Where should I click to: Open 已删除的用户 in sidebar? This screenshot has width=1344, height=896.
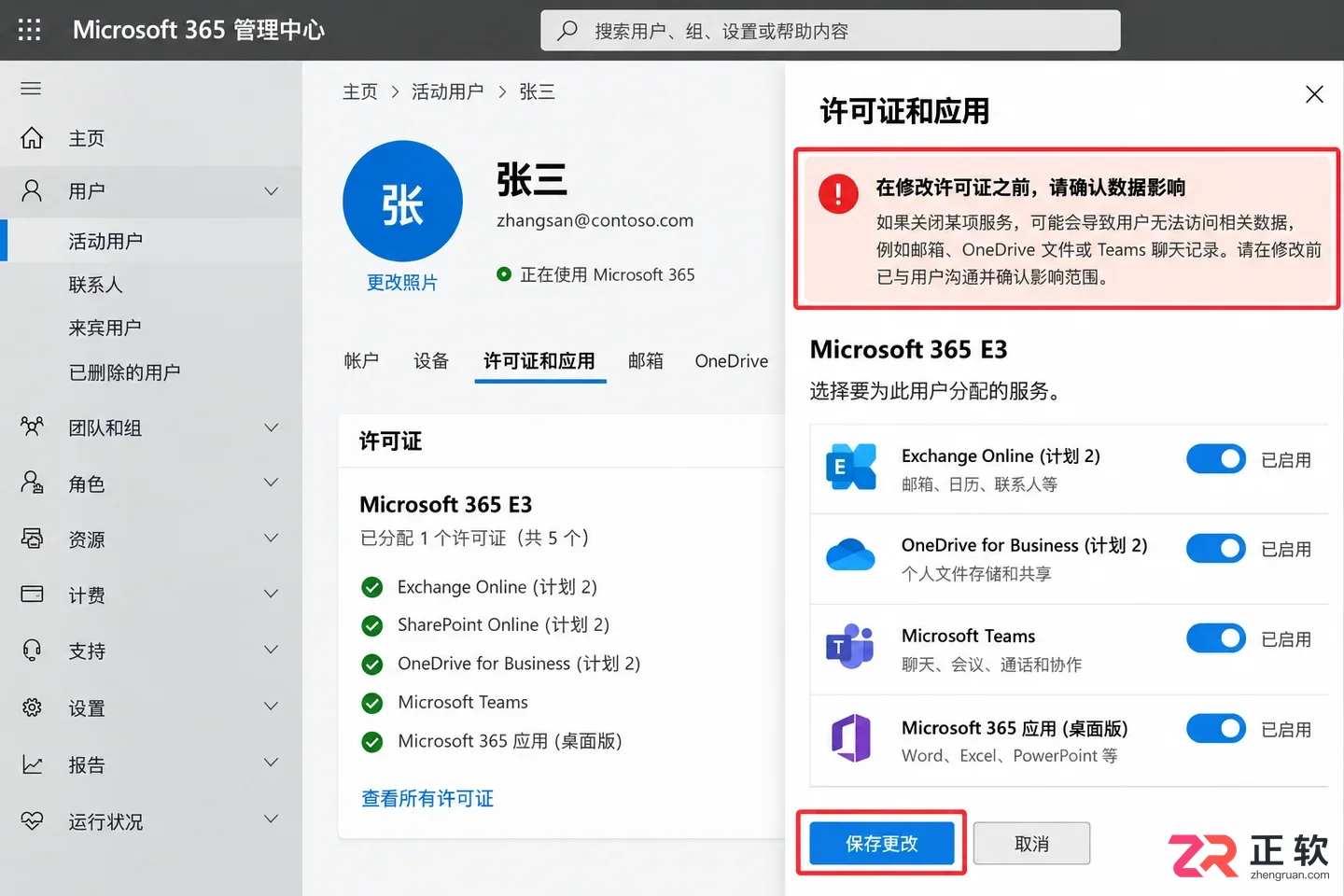(x=124, y=372)
